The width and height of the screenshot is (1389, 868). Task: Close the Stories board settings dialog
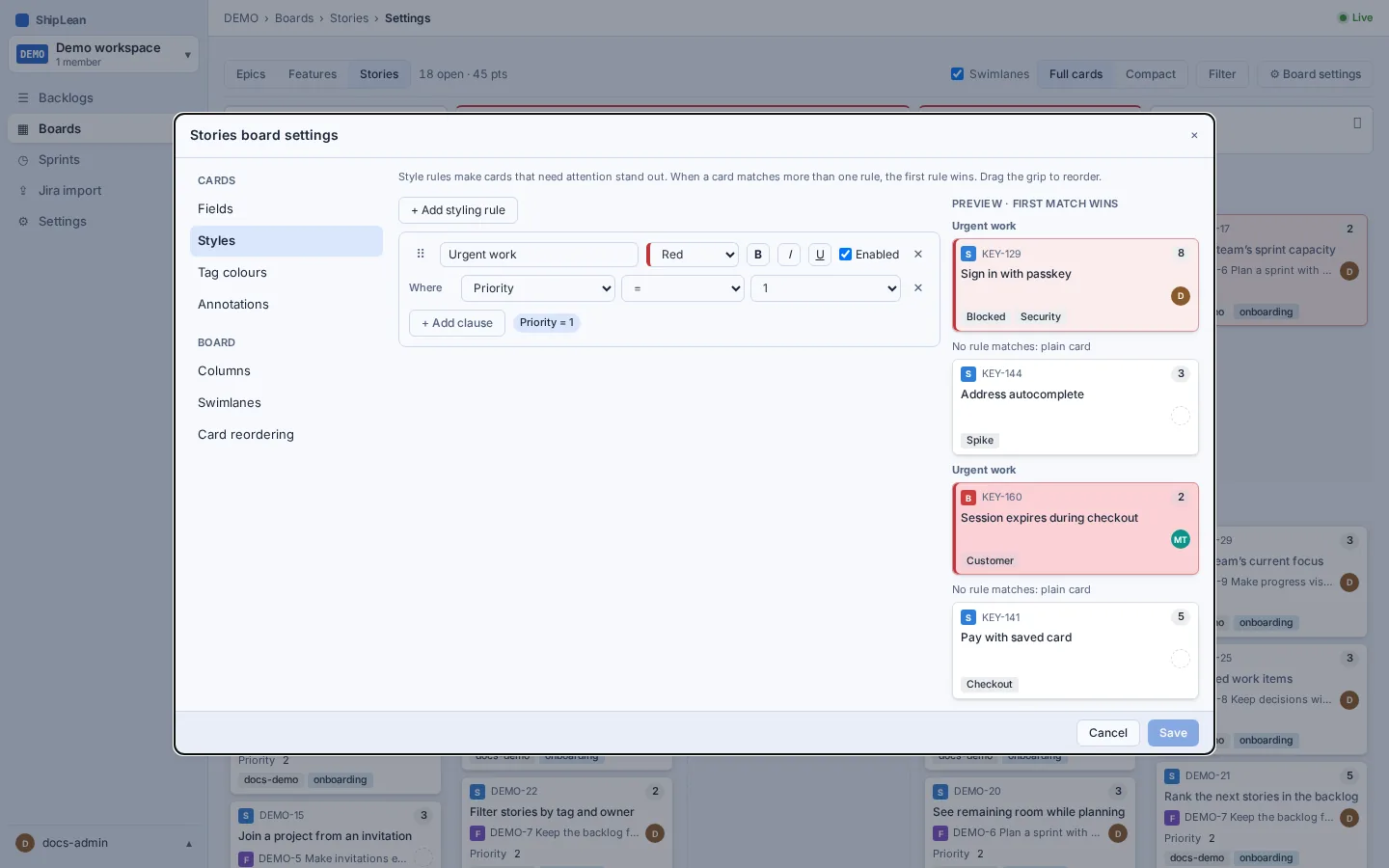click(x=1194, y=135)
